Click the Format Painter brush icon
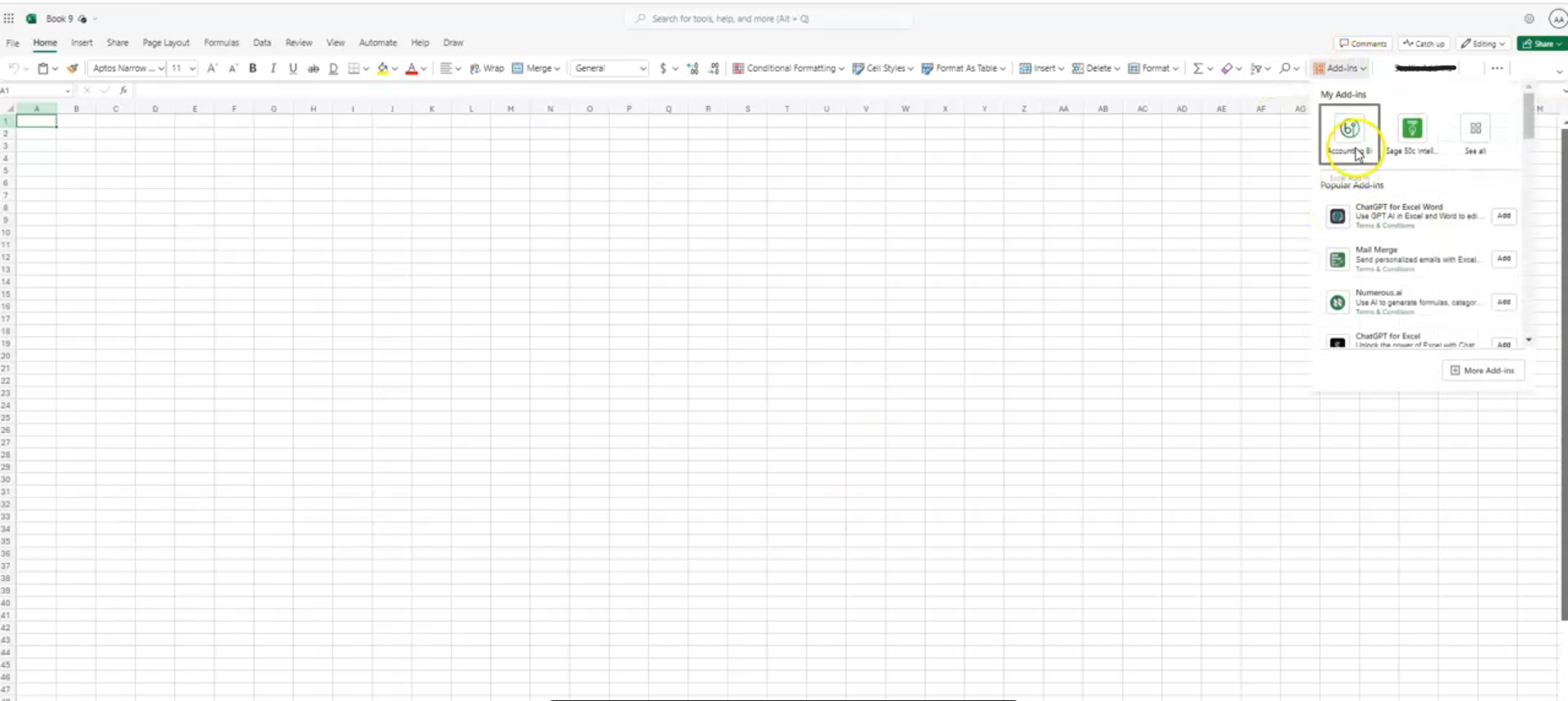 point(73,69)
